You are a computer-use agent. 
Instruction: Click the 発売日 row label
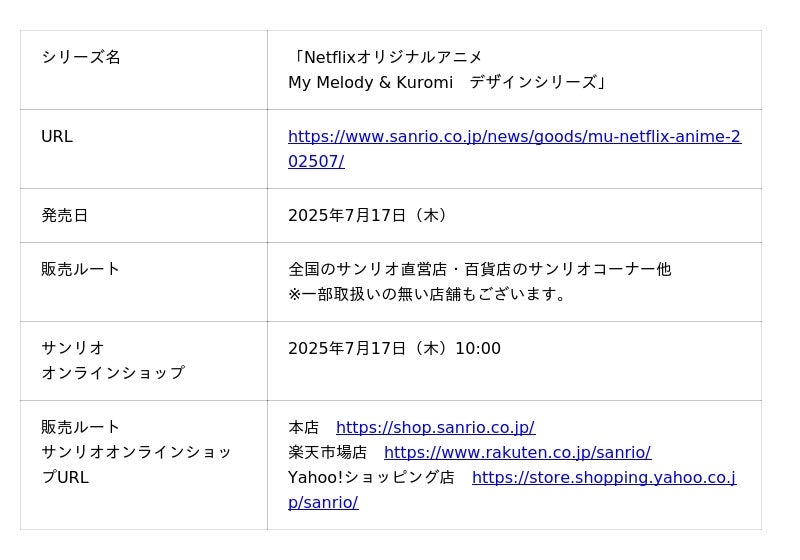click(x=65, y=216)
